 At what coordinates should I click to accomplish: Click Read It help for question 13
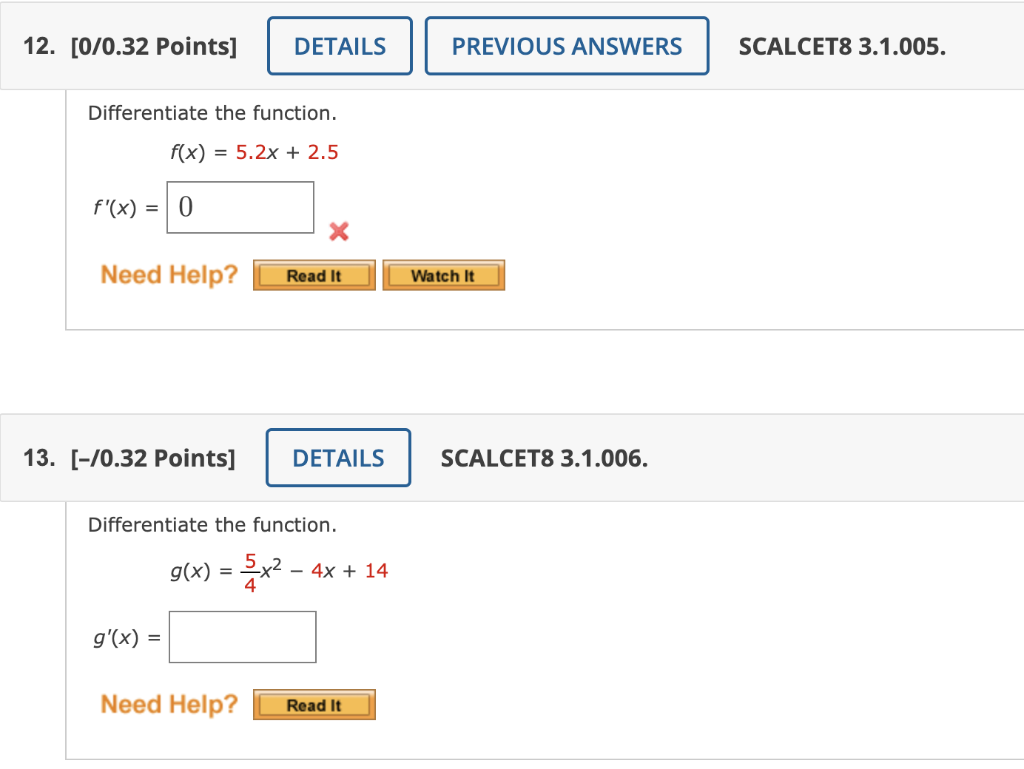tap(313, 704)
